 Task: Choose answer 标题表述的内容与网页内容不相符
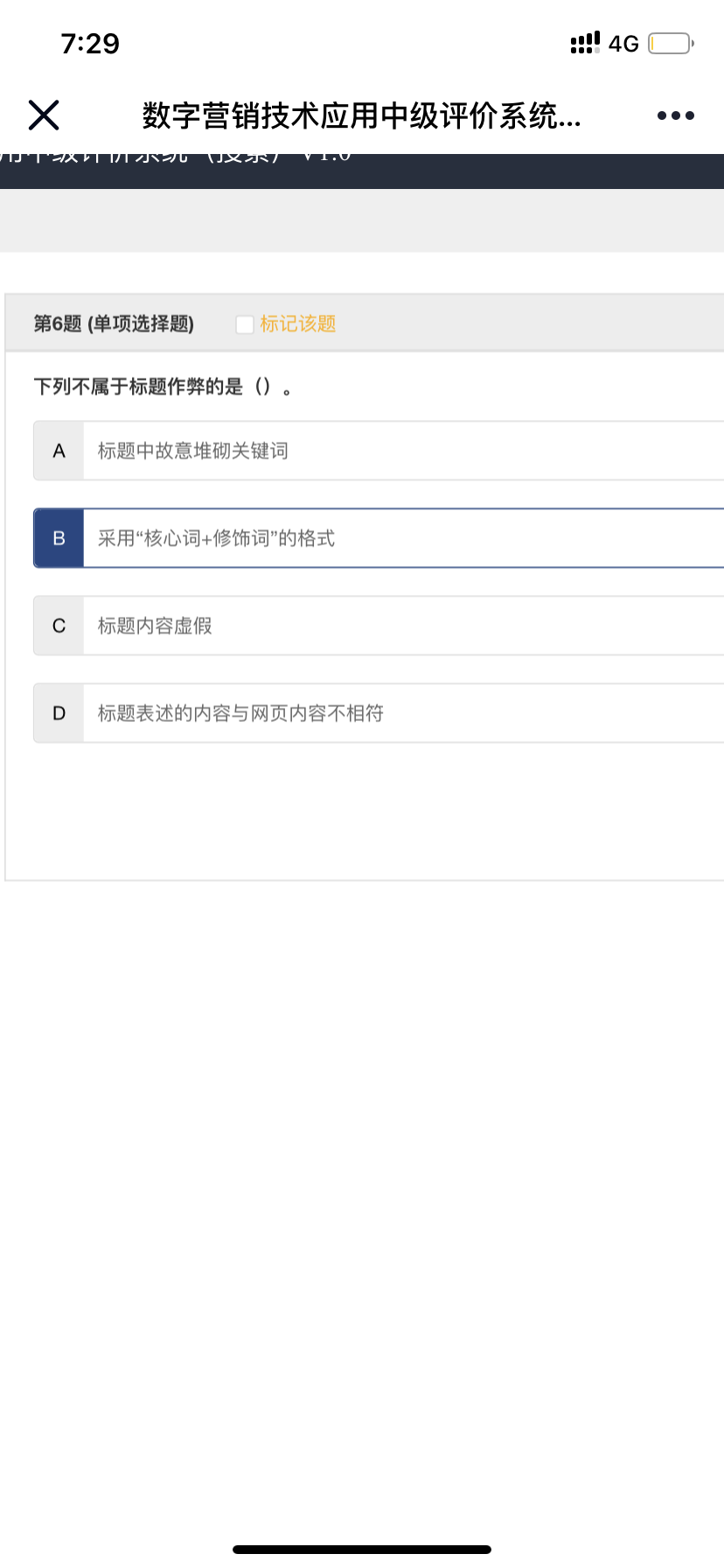[240, 713]
